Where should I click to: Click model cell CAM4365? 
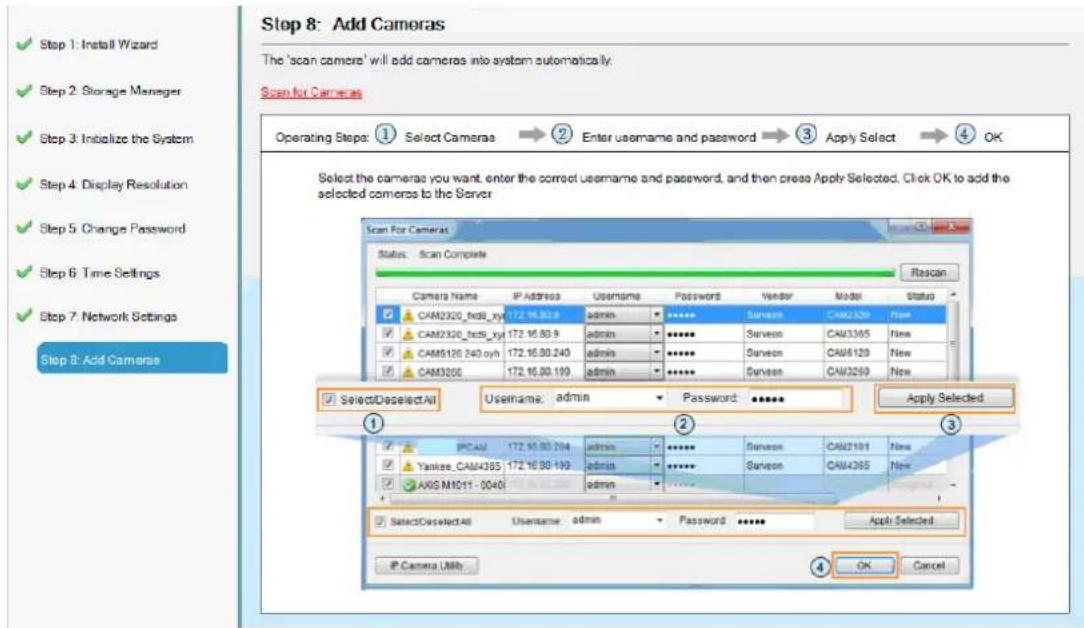pyautogui.click(x=854, y=465)
